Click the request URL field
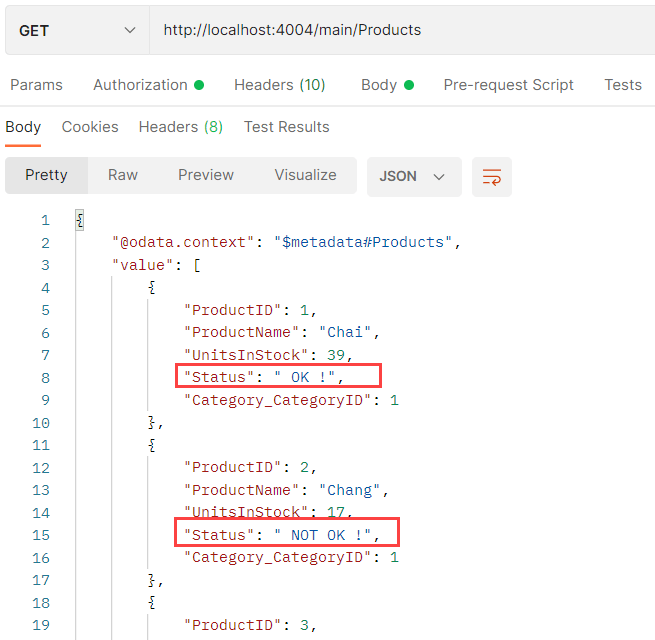Viewport: 655px width, 640px height. click(x=400, y=30)
